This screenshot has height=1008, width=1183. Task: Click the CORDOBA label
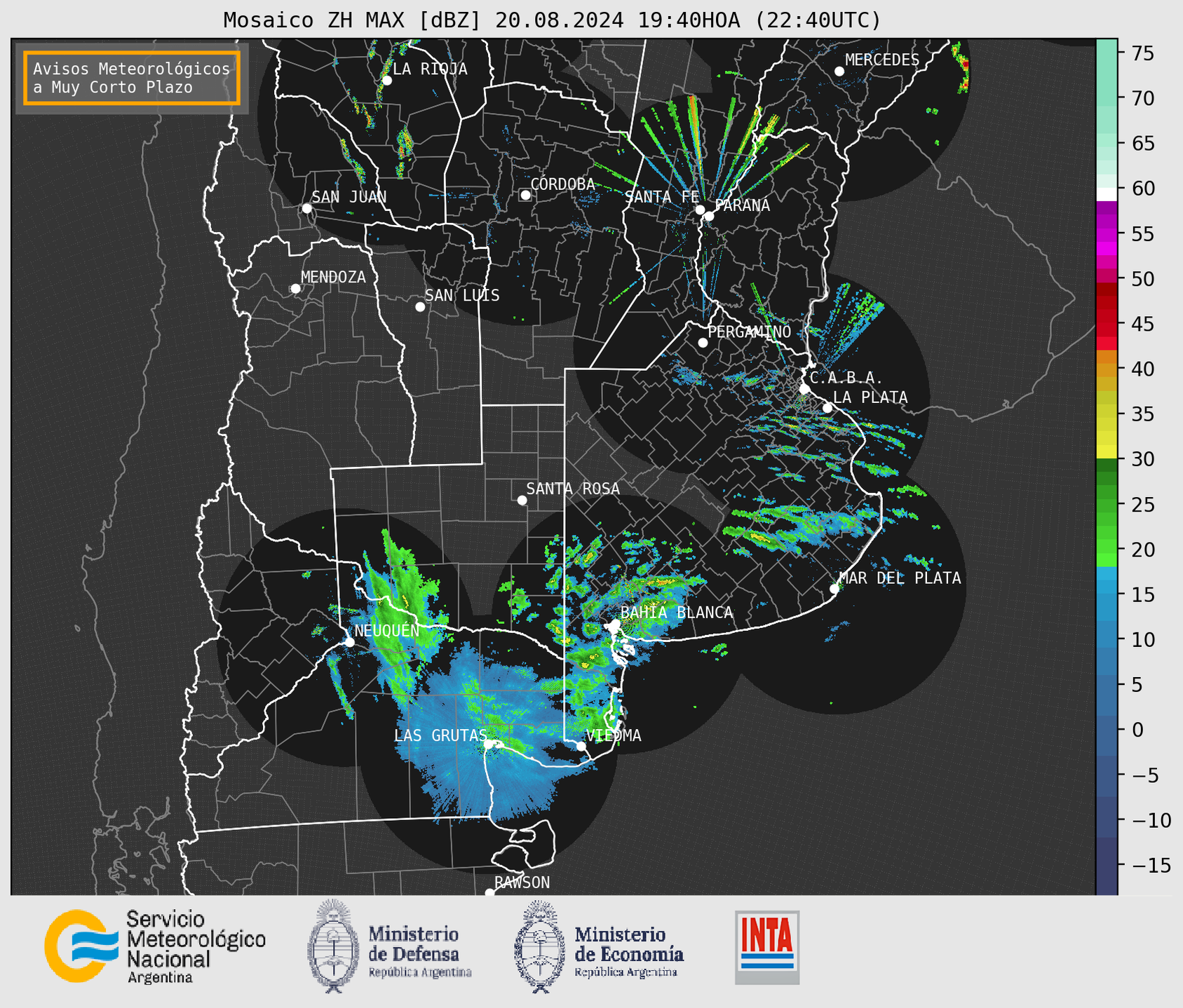coord(562,184)
